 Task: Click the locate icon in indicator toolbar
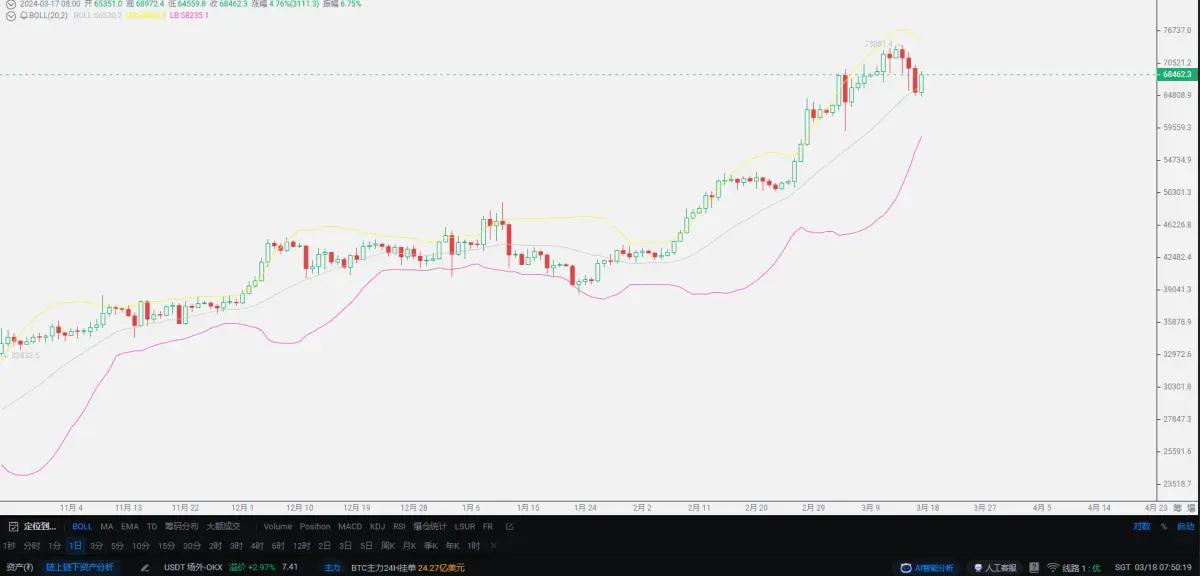[14, 526]
